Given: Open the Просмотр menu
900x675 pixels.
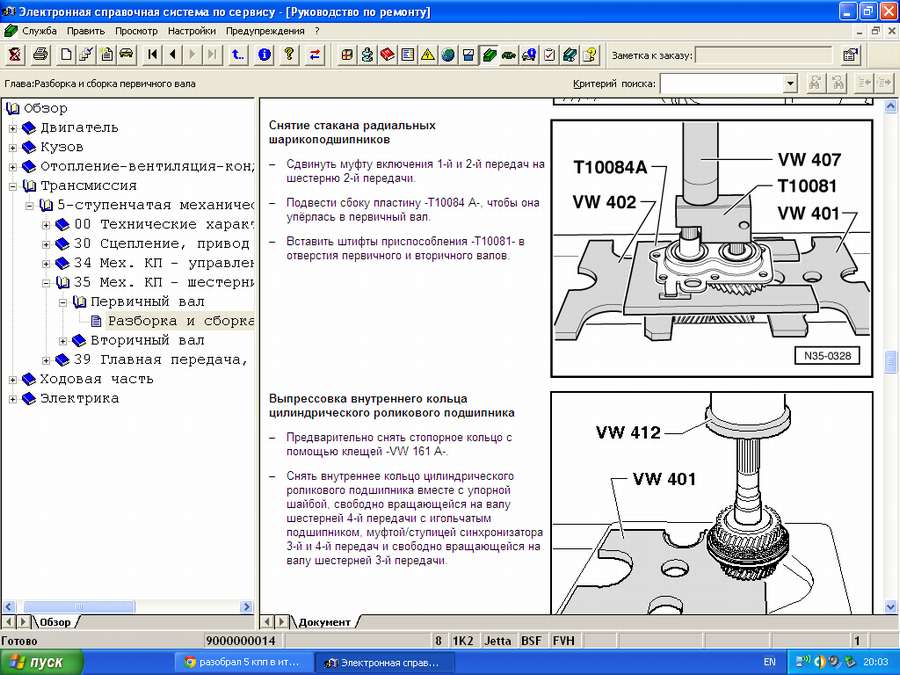Looking at the screenshot, I should [x=136, y=31].
